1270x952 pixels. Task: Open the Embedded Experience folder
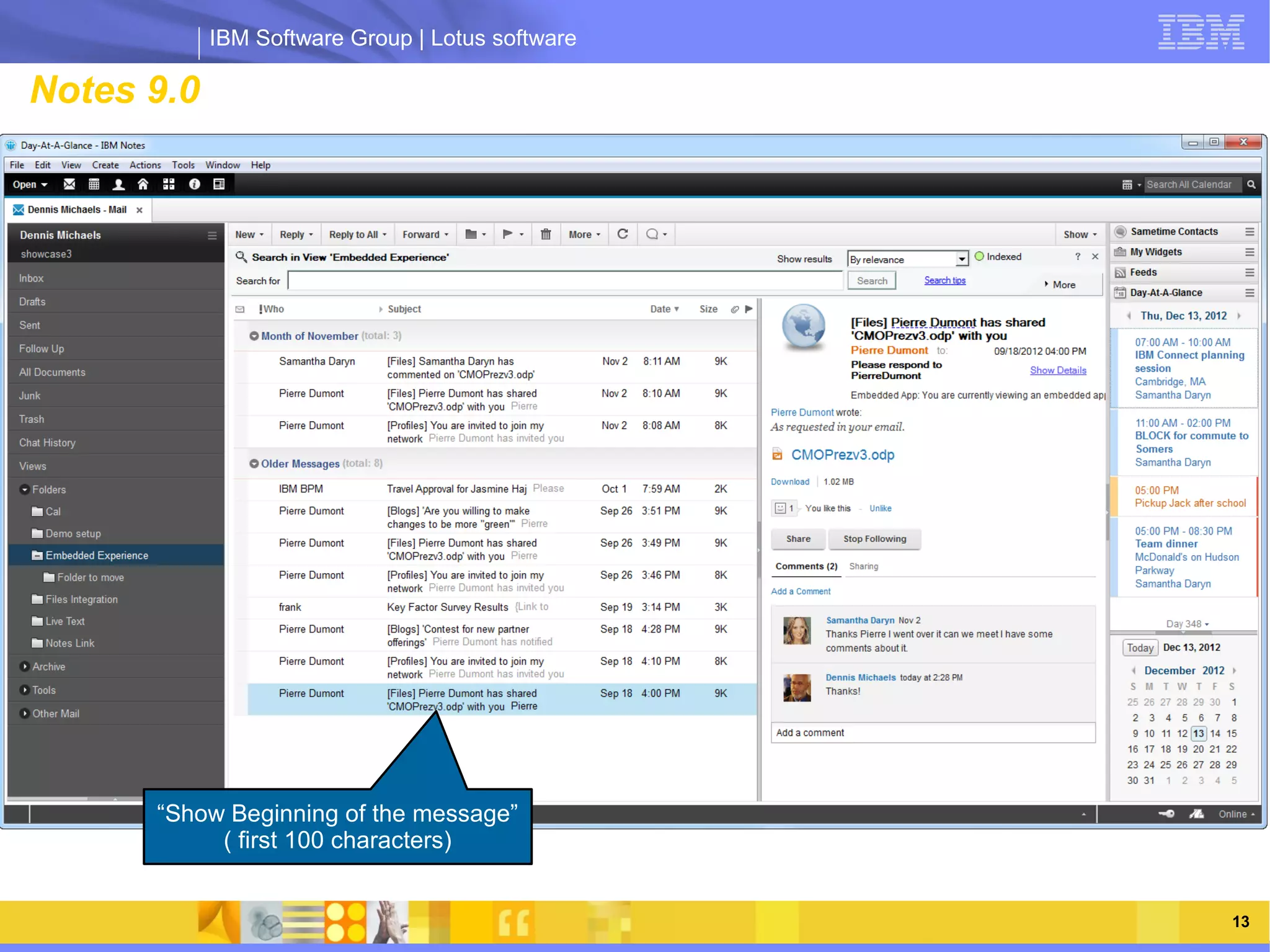point(117,556)
